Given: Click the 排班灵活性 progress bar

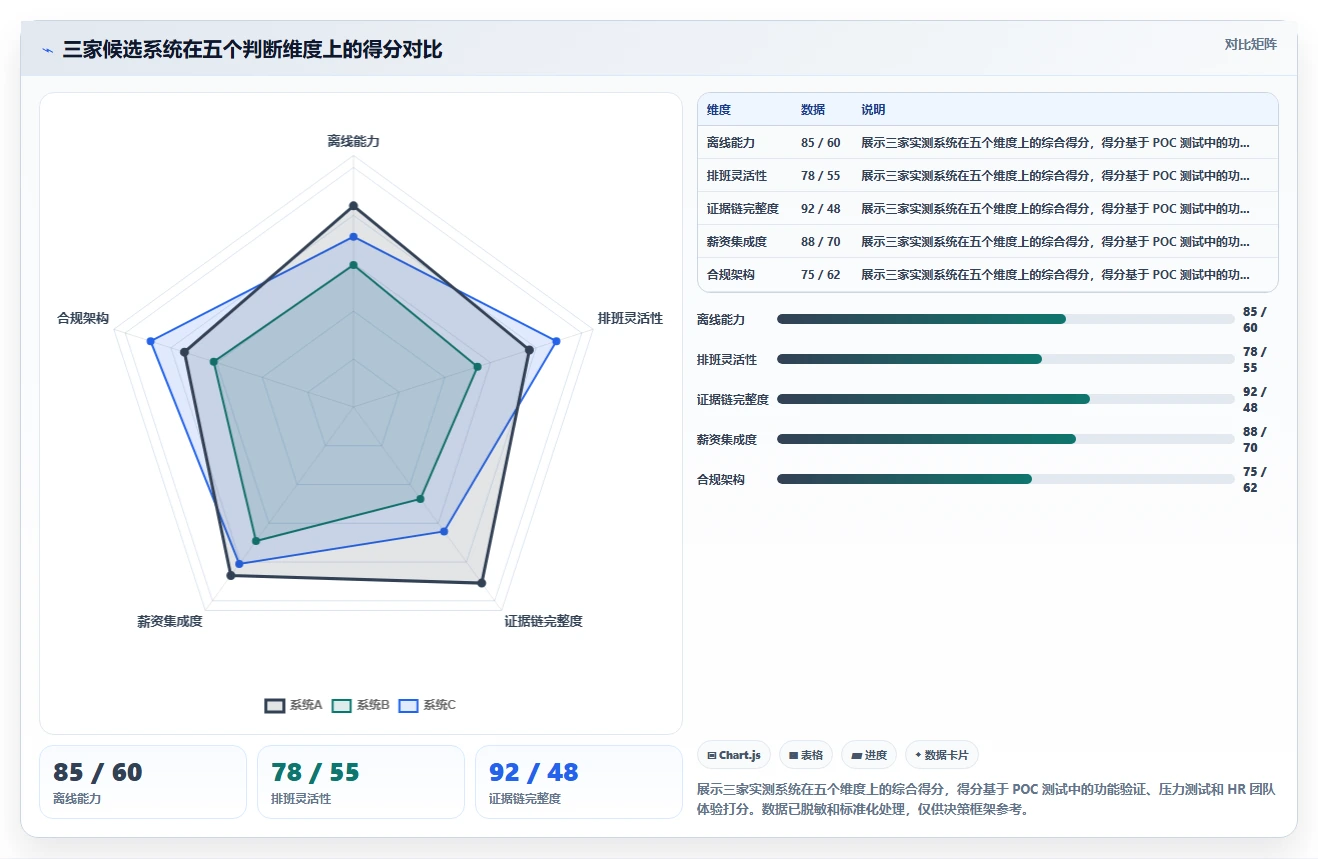Looking at the screenshot, I should coord(1005,359).
